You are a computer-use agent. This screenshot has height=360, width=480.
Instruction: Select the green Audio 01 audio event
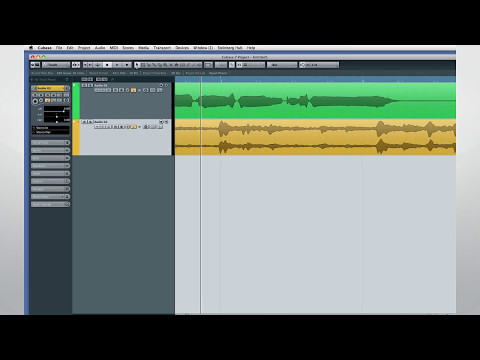point(315,101)
